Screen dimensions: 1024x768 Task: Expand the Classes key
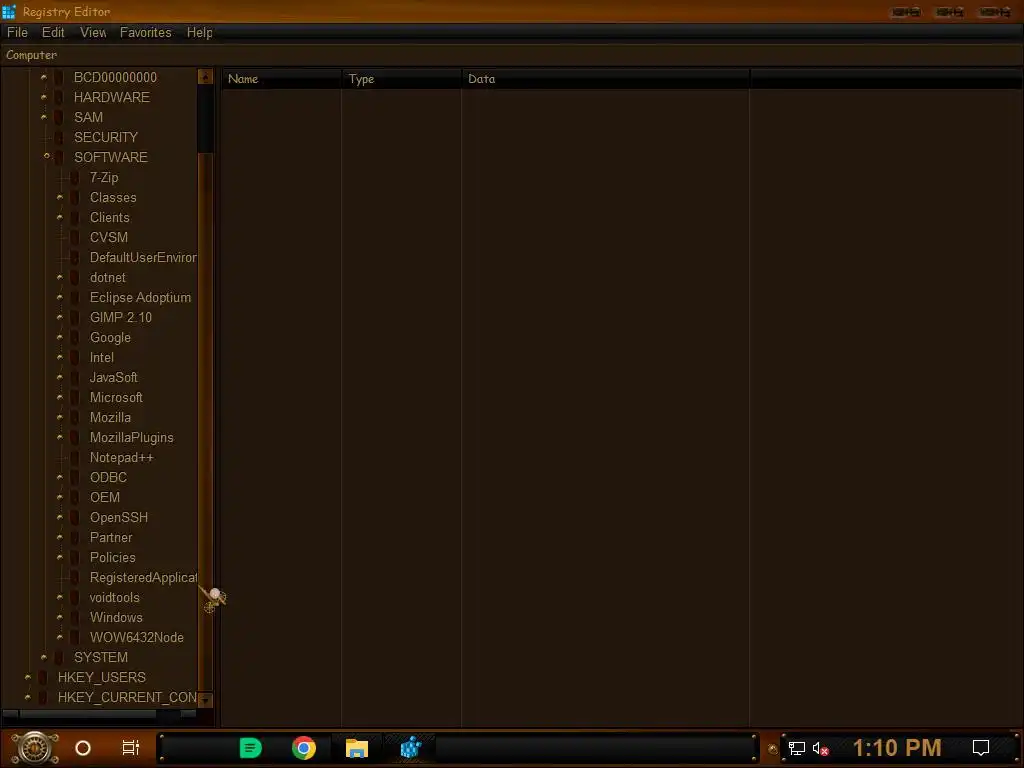(60, 197)
